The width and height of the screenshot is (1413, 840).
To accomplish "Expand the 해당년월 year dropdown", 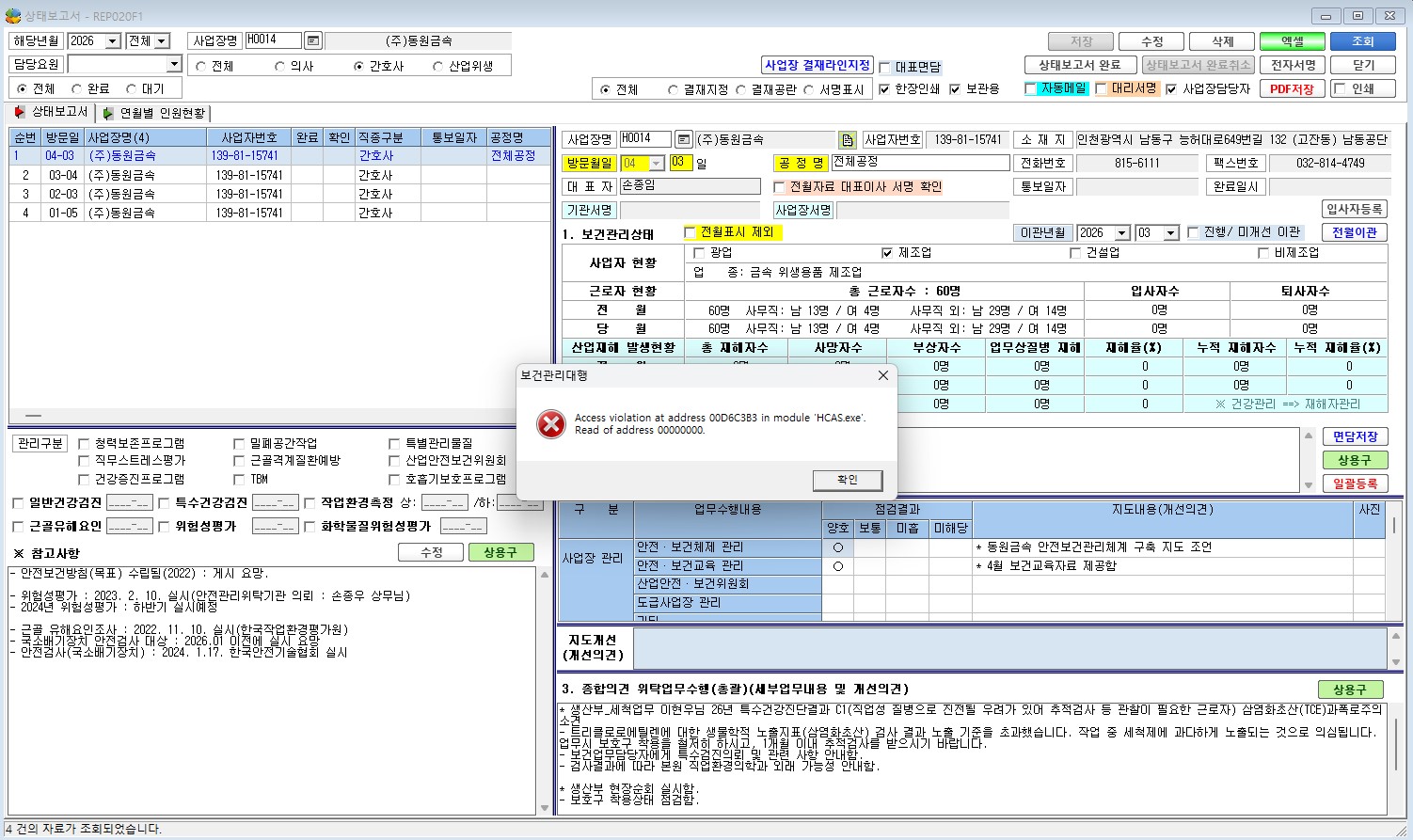I will pos(113,41).
